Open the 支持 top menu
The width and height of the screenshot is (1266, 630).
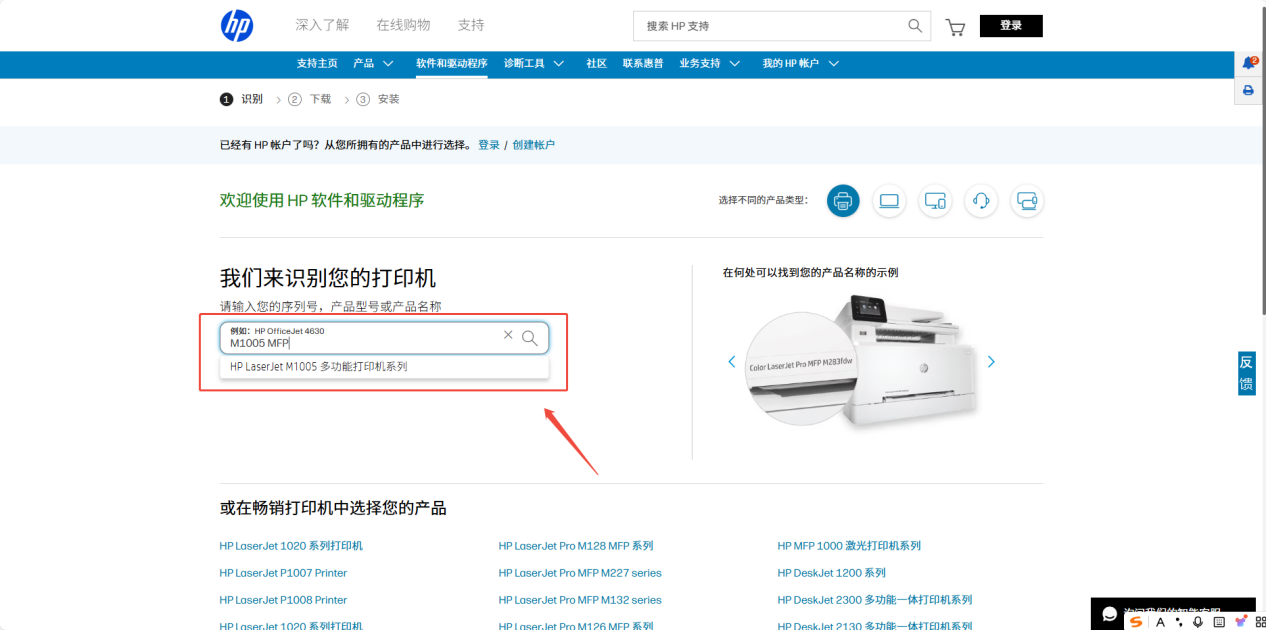[471, 25]
